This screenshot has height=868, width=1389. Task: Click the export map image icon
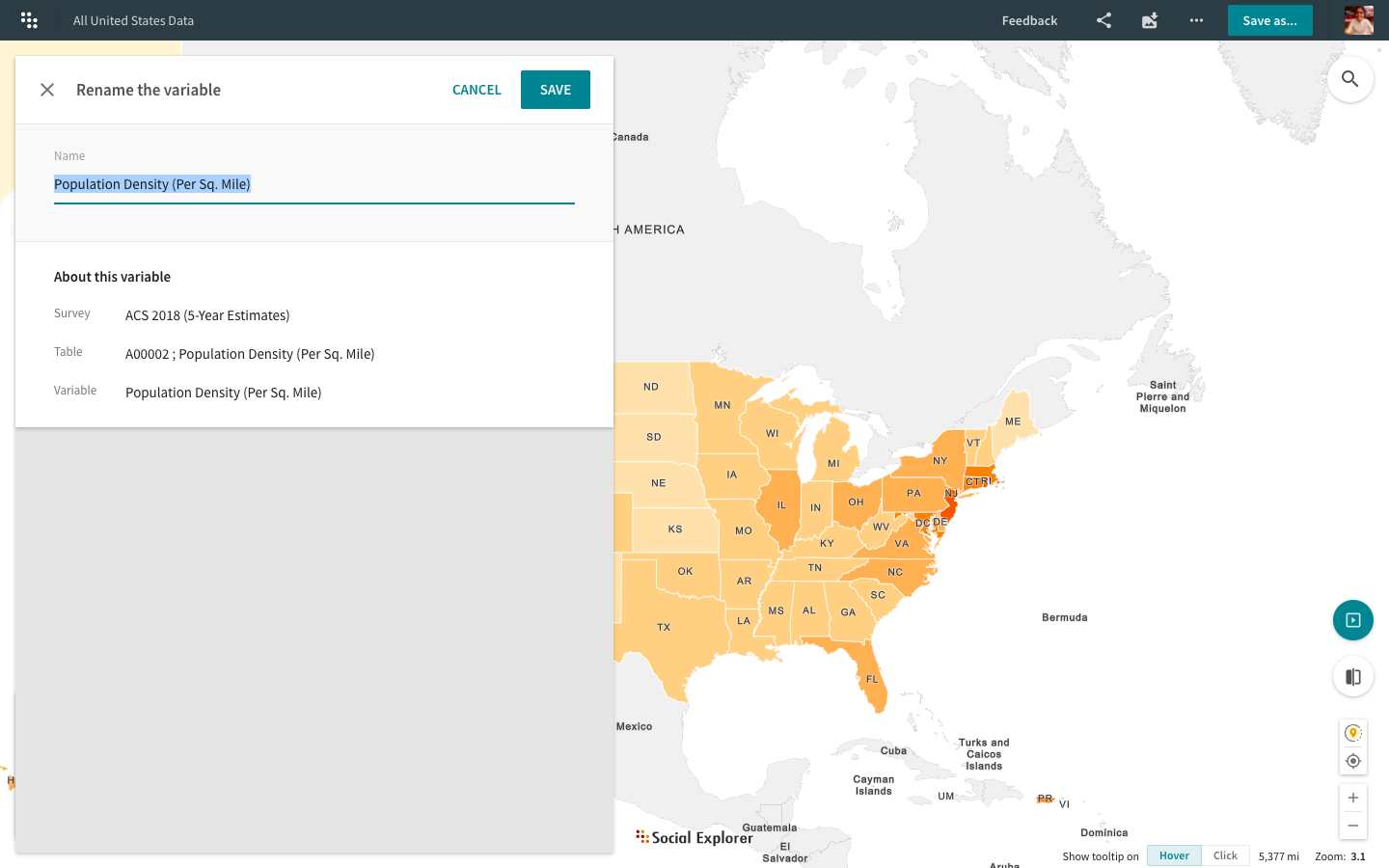1149,19
